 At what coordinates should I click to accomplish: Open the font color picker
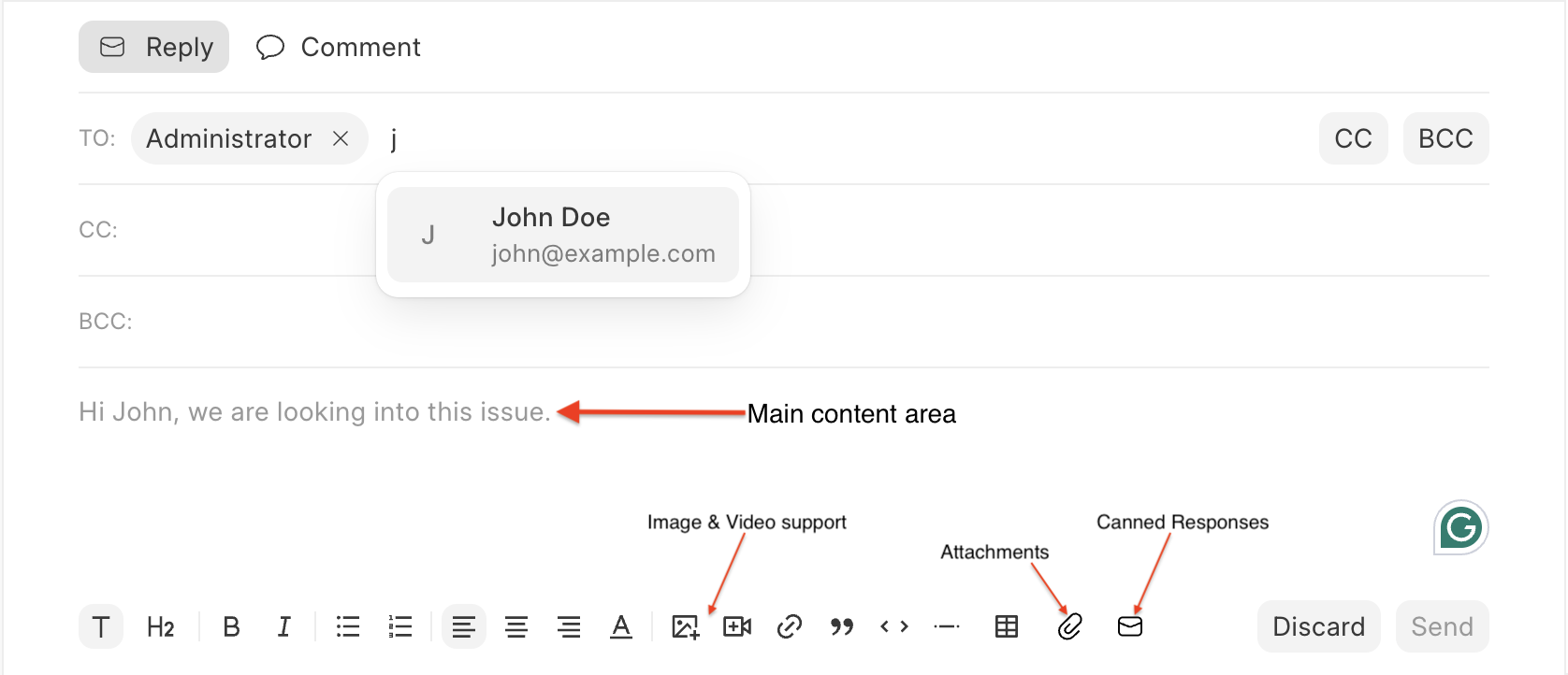point(621,626)
